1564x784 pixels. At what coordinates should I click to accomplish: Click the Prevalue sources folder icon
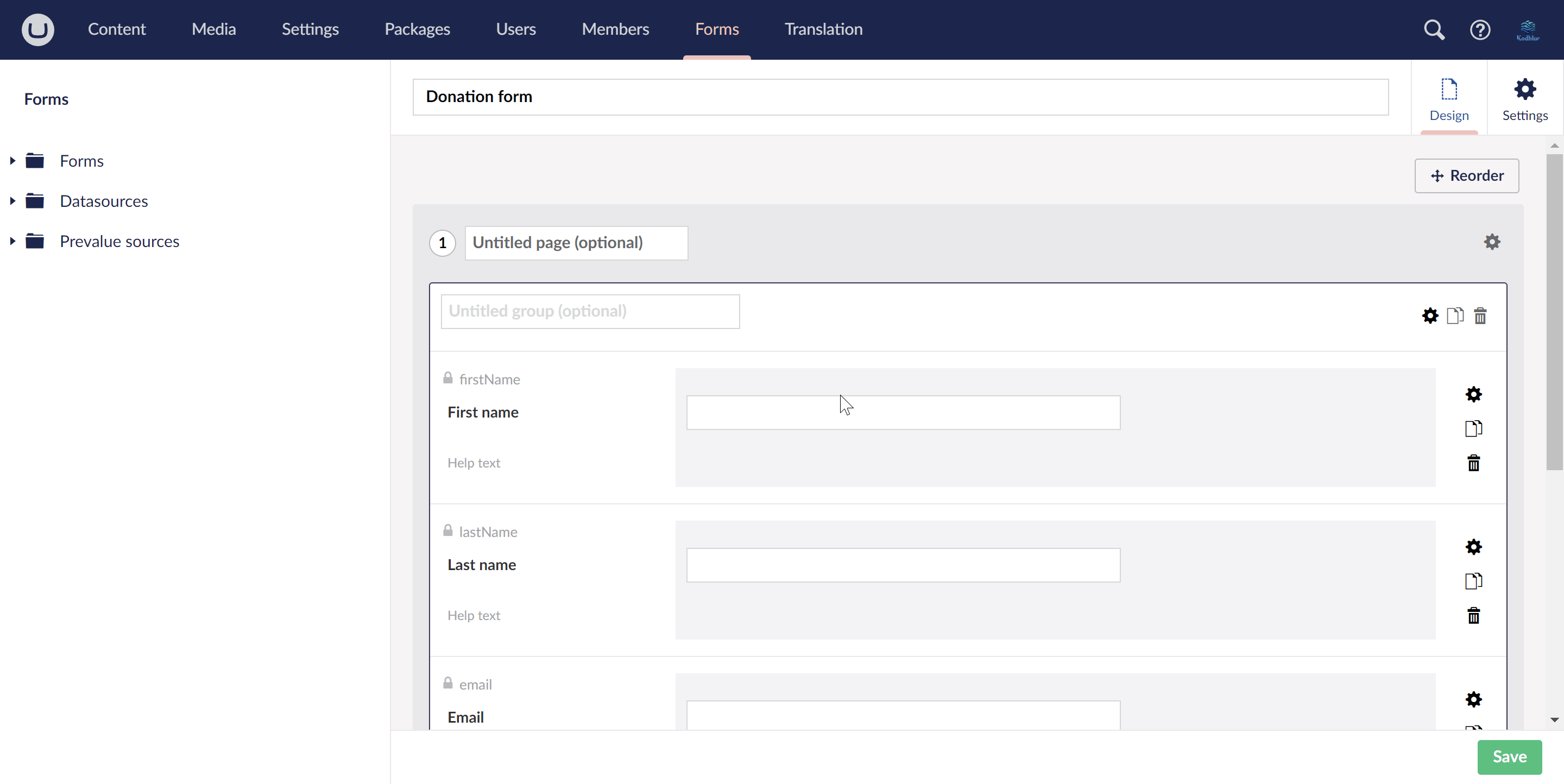[x=35, y=241]
